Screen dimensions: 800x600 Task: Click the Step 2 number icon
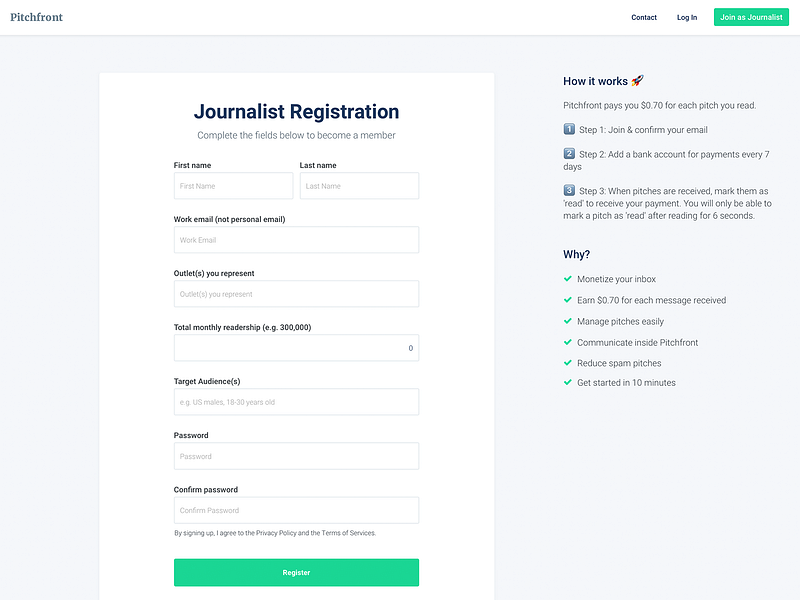(569, 154)
